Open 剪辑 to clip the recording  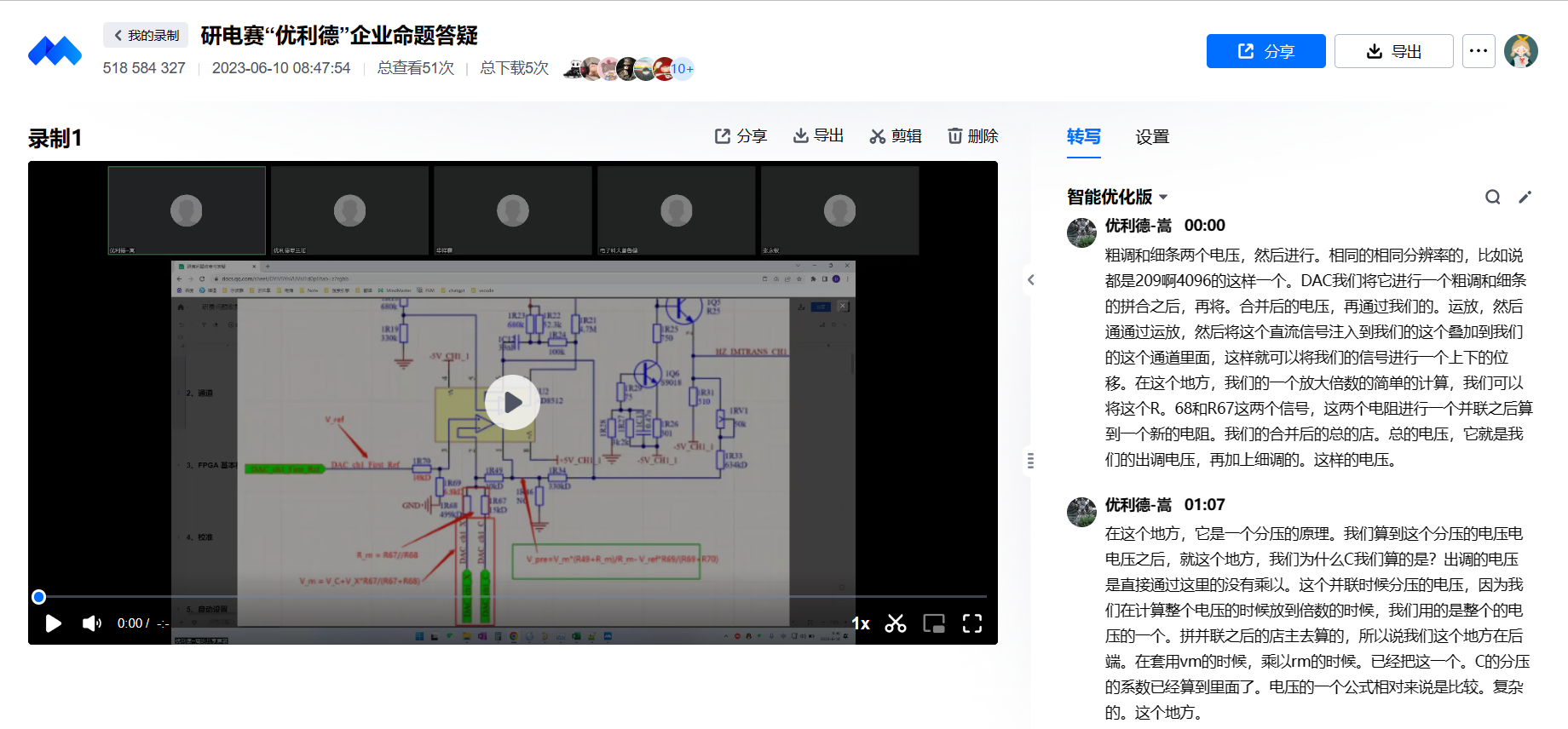click(x=896, y=136)
